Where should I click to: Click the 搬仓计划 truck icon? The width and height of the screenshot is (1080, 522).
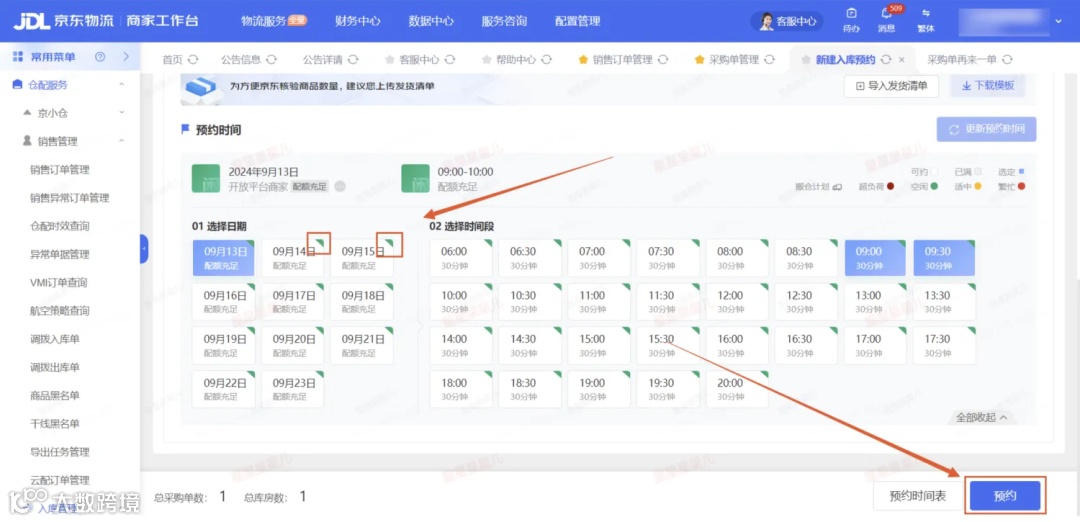(838, 187)
